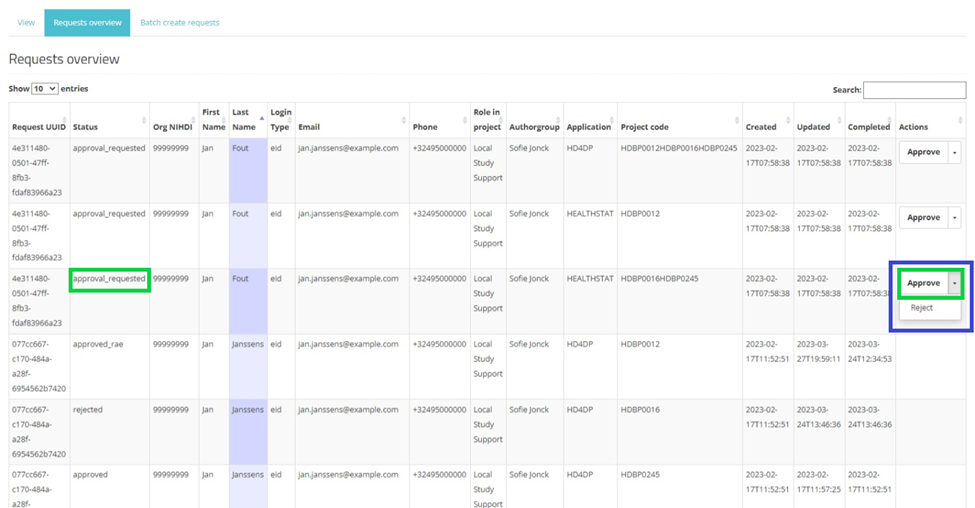Approve the HD4DP request in first row
975x508 pixels.
point(923,152)
